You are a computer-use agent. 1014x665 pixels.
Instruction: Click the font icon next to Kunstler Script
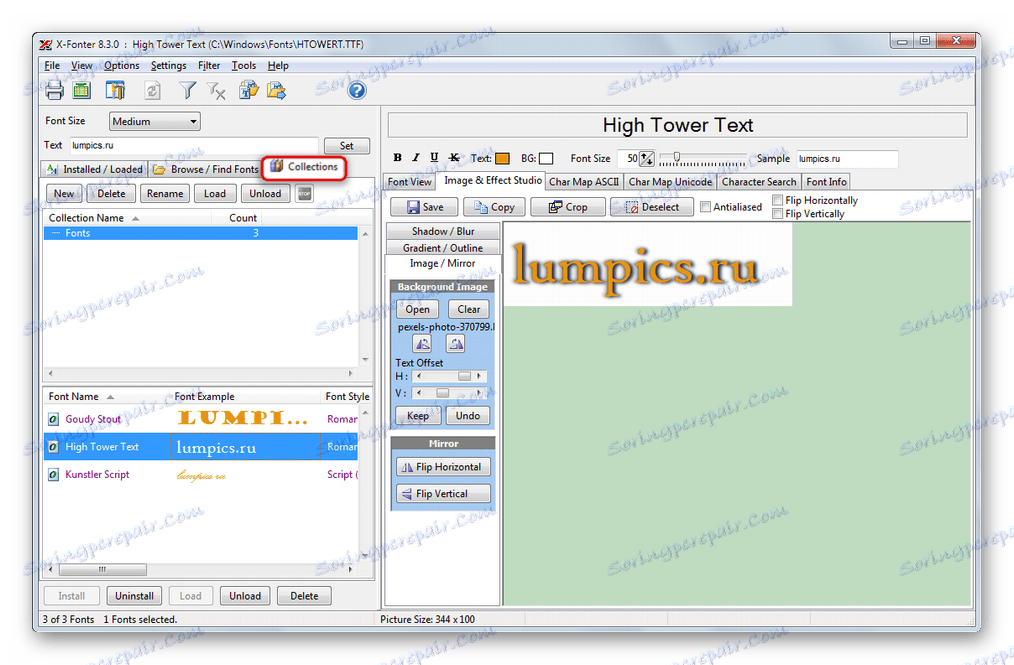[x=54, y=475]
